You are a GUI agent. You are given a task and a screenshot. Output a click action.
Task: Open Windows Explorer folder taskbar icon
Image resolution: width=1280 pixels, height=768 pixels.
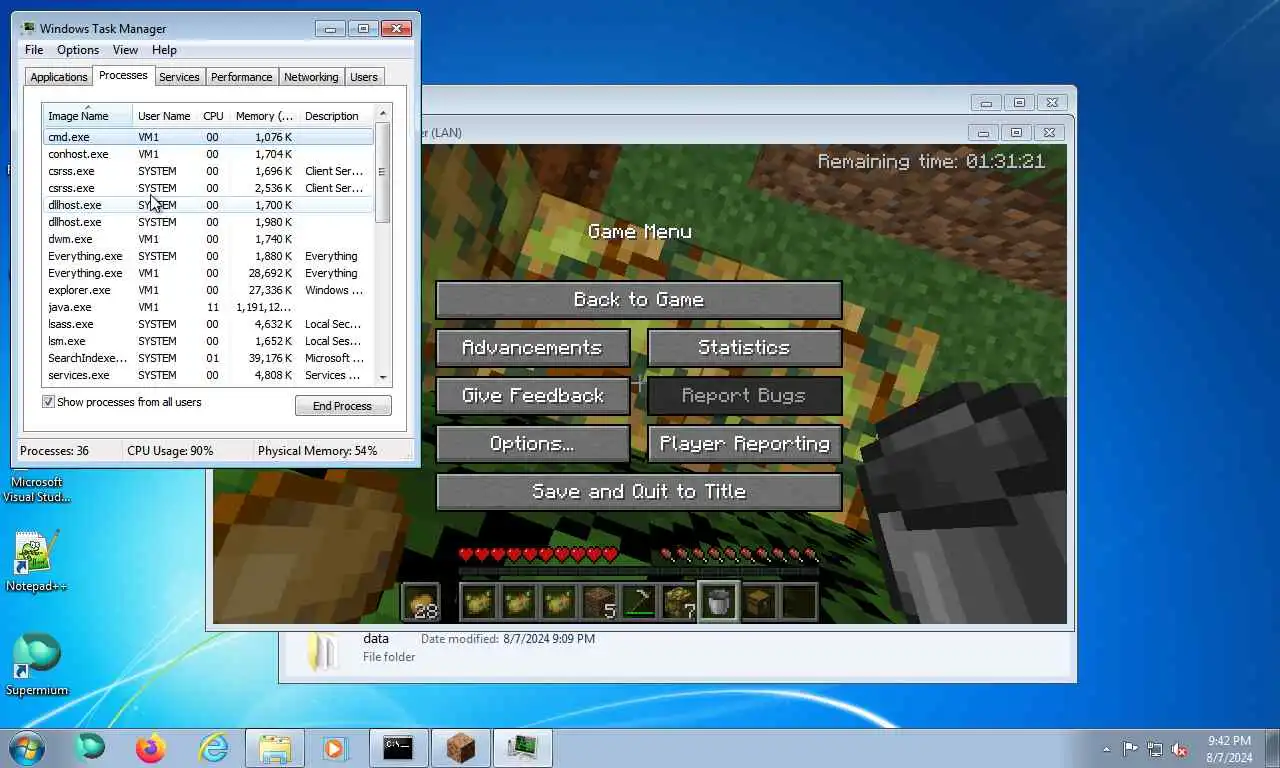point(275,748)
